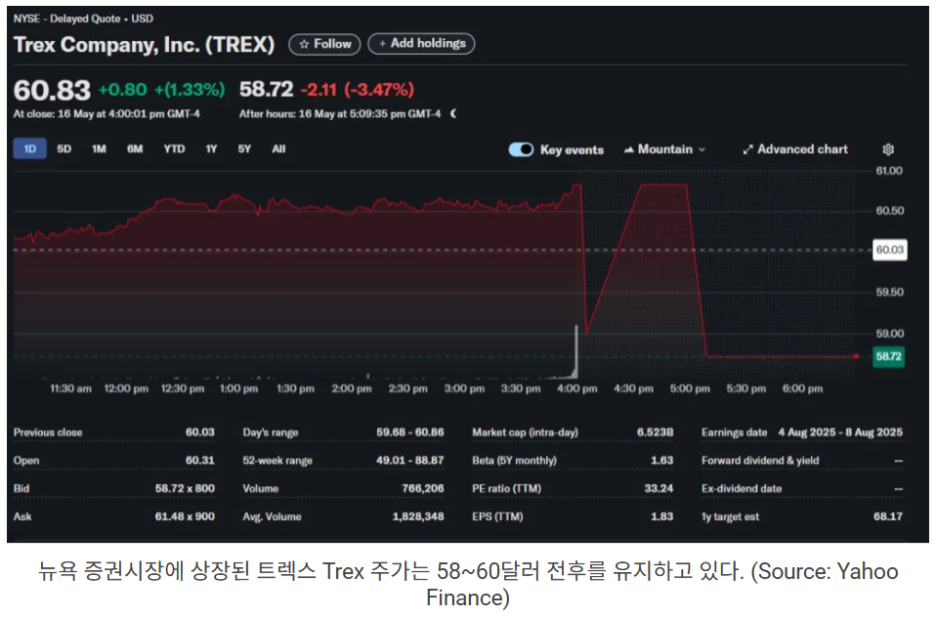936x617 pixels.
Task: Open chart settings gear icon
Action: coord(888,149)
